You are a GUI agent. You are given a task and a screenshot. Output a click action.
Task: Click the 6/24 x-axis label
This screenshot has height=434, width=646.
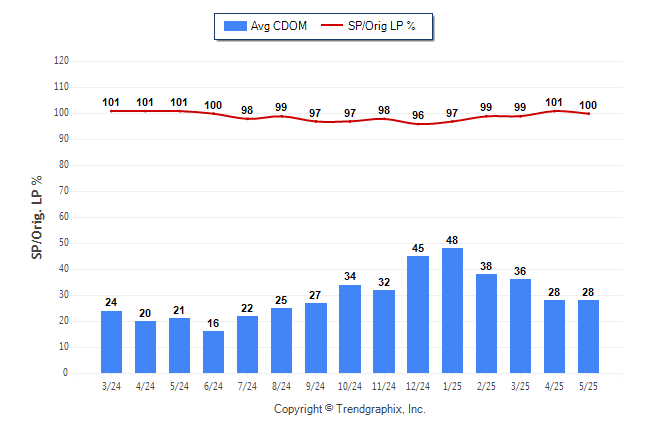(x=213, y=387)
